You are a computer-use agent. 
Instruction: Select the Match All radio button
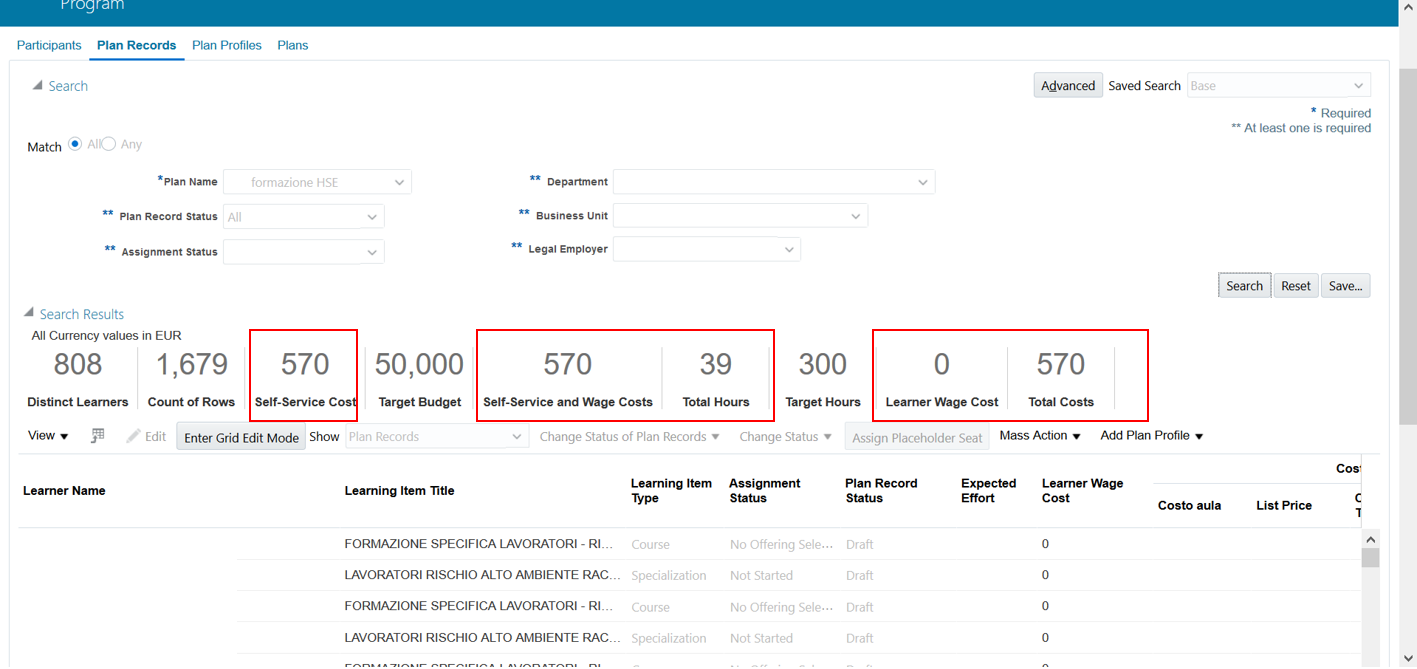(x=75, y=144)
